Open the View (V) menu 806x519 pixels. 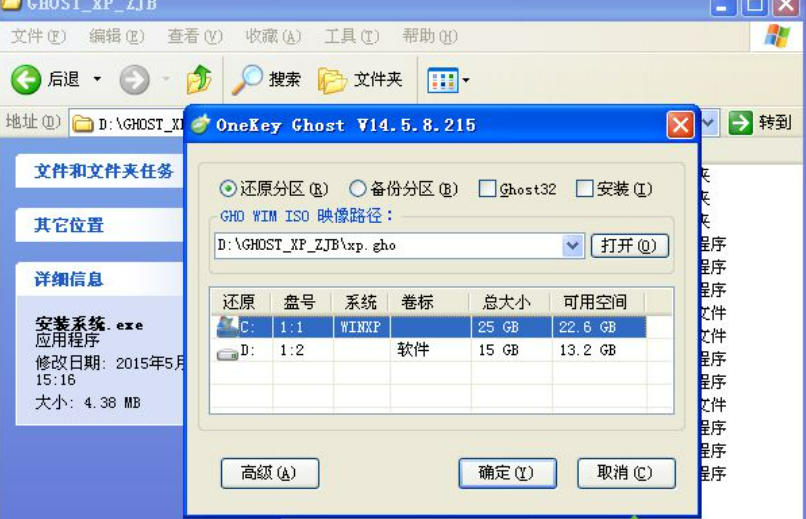[195, 36]
